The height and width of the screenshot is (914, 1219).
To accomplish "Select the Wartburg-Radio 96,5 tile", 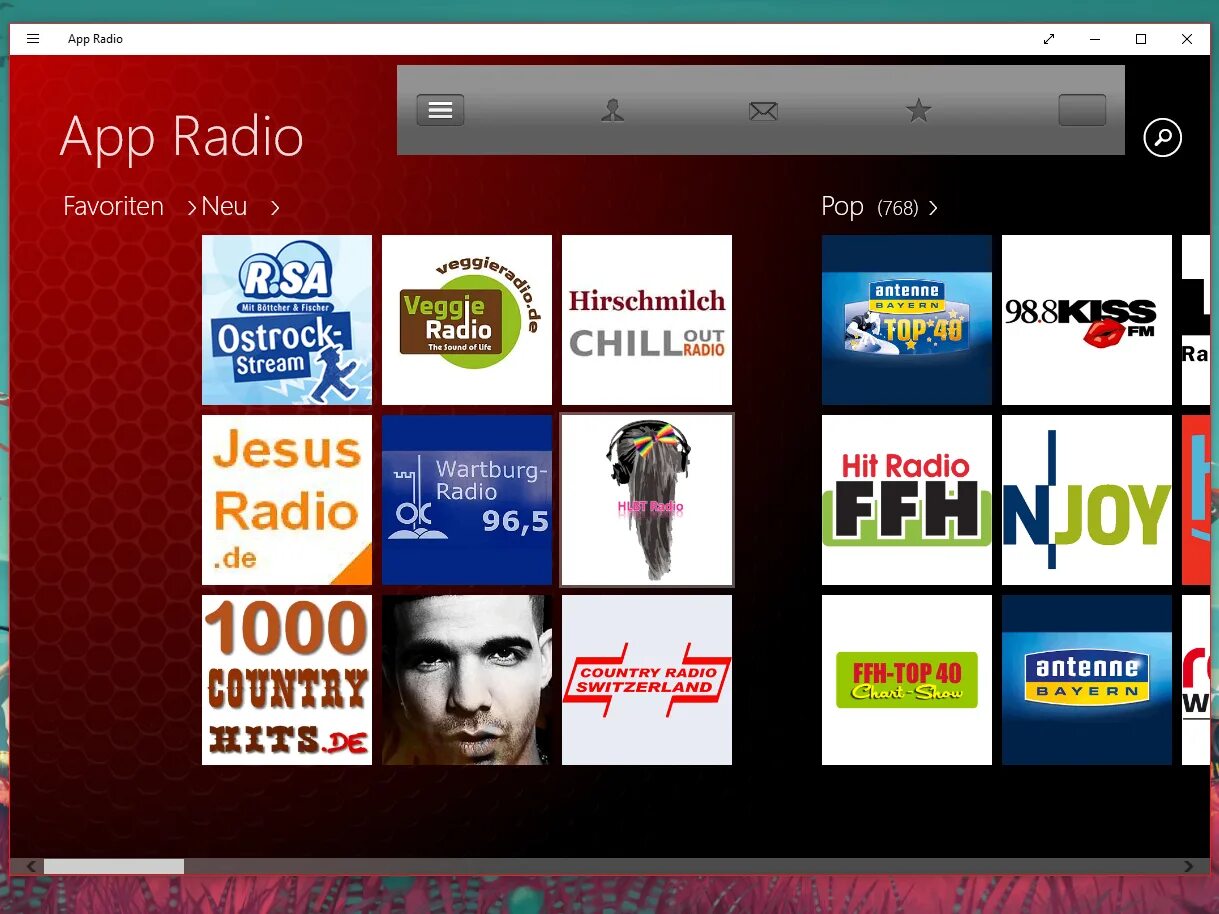I will pos(467,500).
